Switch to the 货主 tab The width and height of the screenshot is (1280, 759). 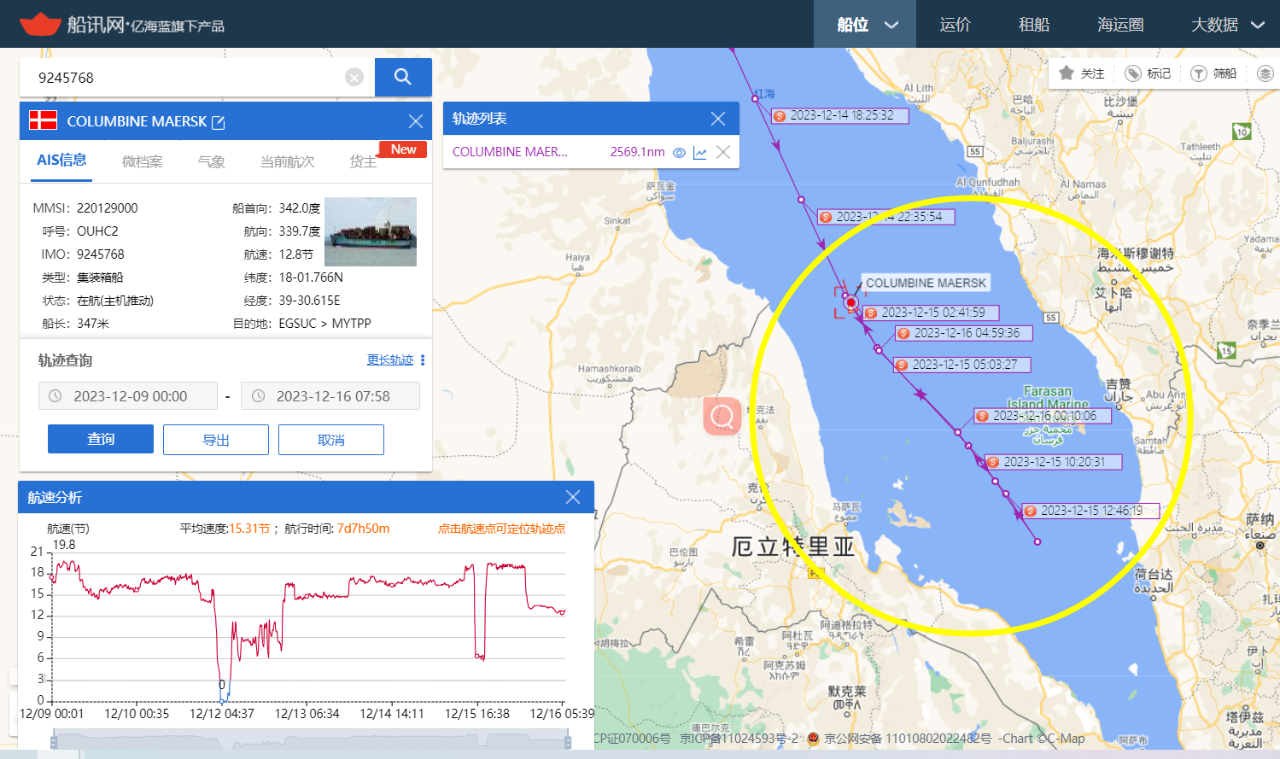pos(362,161)
